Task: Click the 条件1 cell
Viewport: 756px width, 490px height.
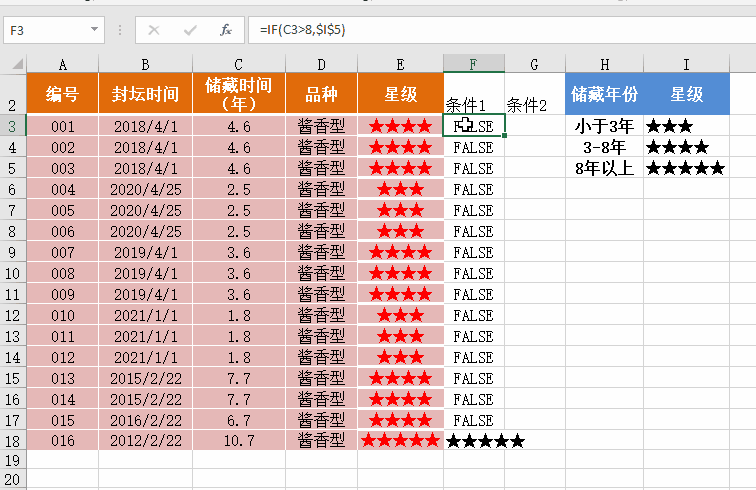Action: (x=473, y=94)
